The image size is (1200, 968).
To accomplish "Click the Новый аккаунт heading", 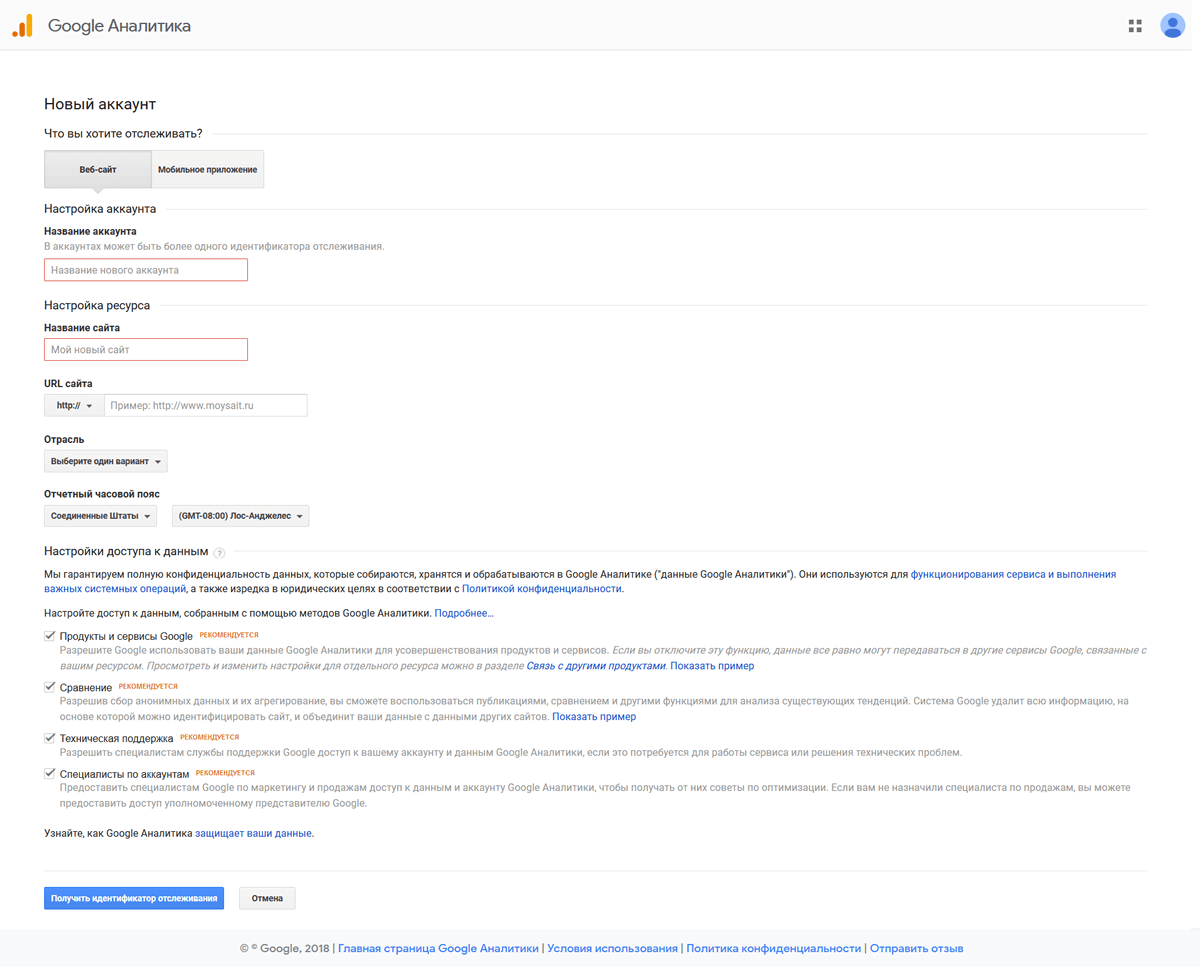I will pos(100,104).
